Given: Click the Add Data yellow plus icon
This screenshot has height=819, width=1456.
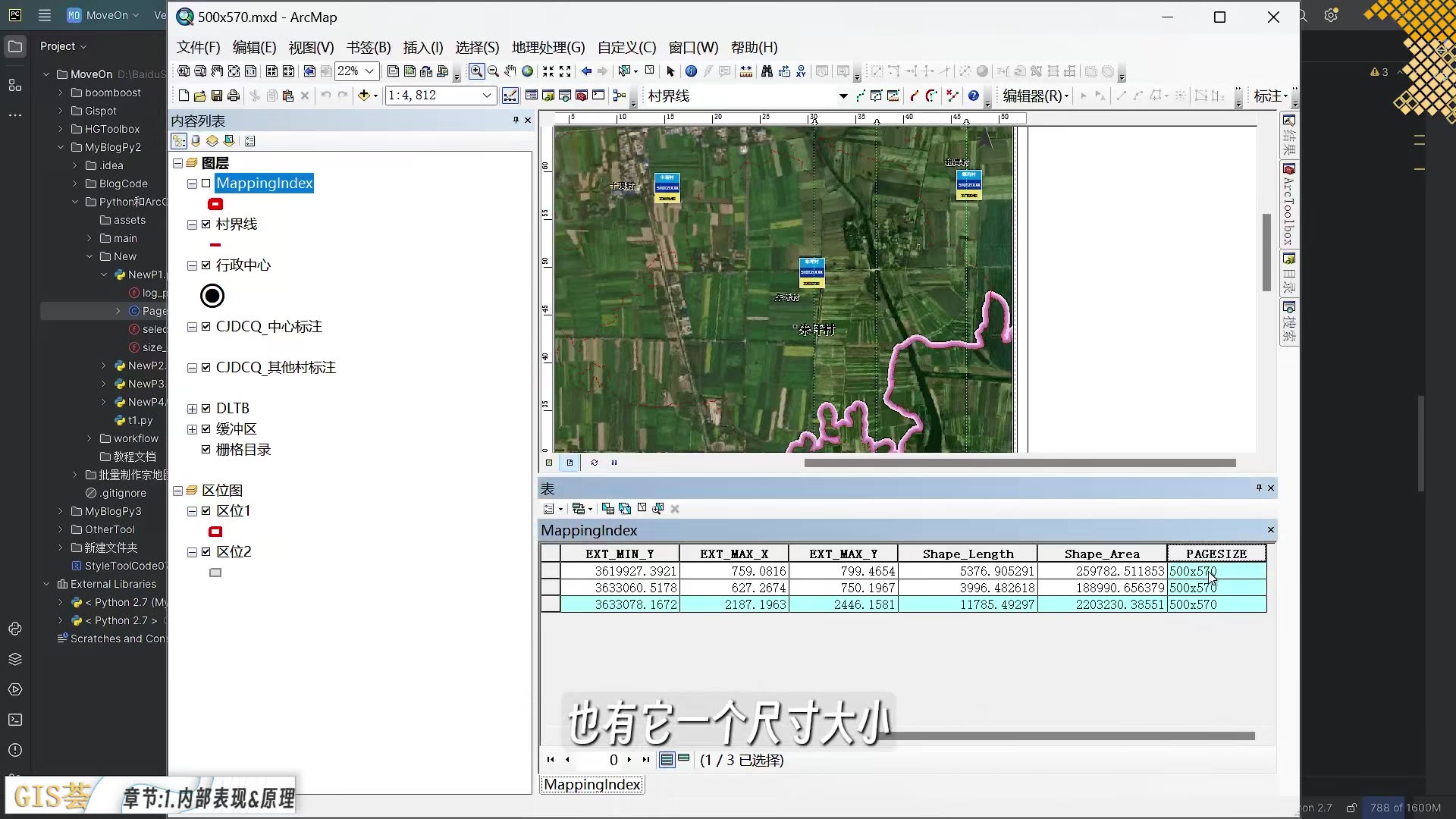Looking at the screenshot, I should coord(365,96).
